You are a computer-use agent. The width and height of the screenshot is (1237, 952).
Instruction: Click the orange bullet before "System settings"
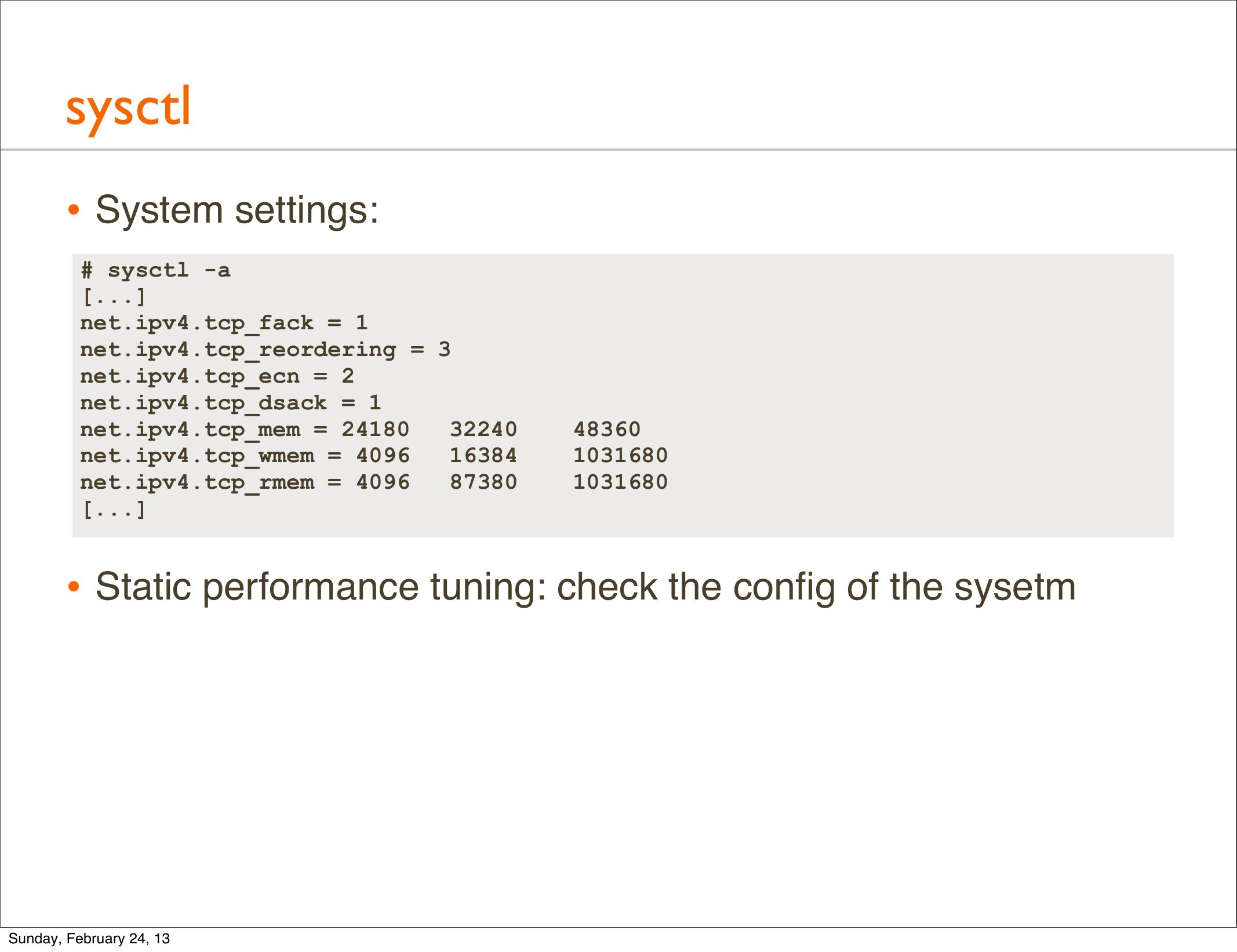coord(74,210)
